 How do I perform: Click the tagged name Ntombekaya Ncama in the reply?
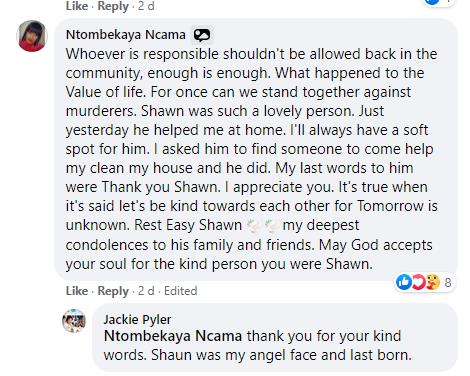pyautogui.click(x=173, y=336)
